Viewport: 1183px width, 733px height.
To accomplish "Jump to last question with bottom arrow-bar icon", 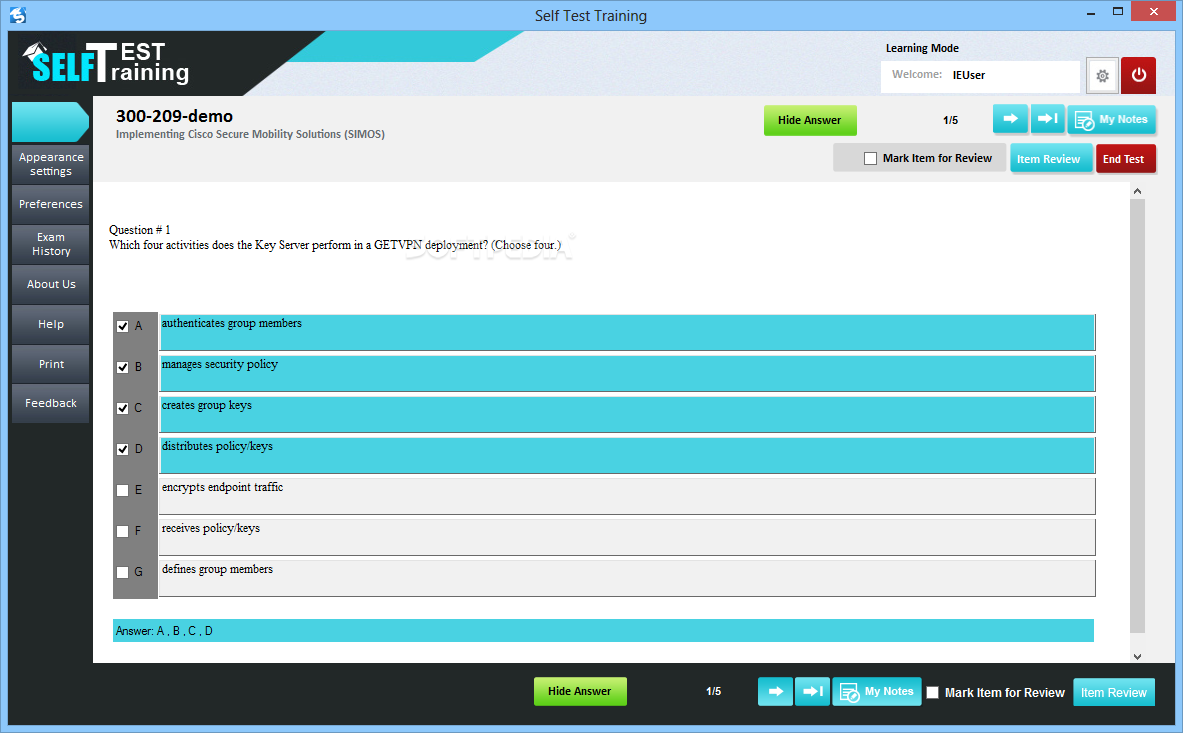I will click(x=813, y=691).
